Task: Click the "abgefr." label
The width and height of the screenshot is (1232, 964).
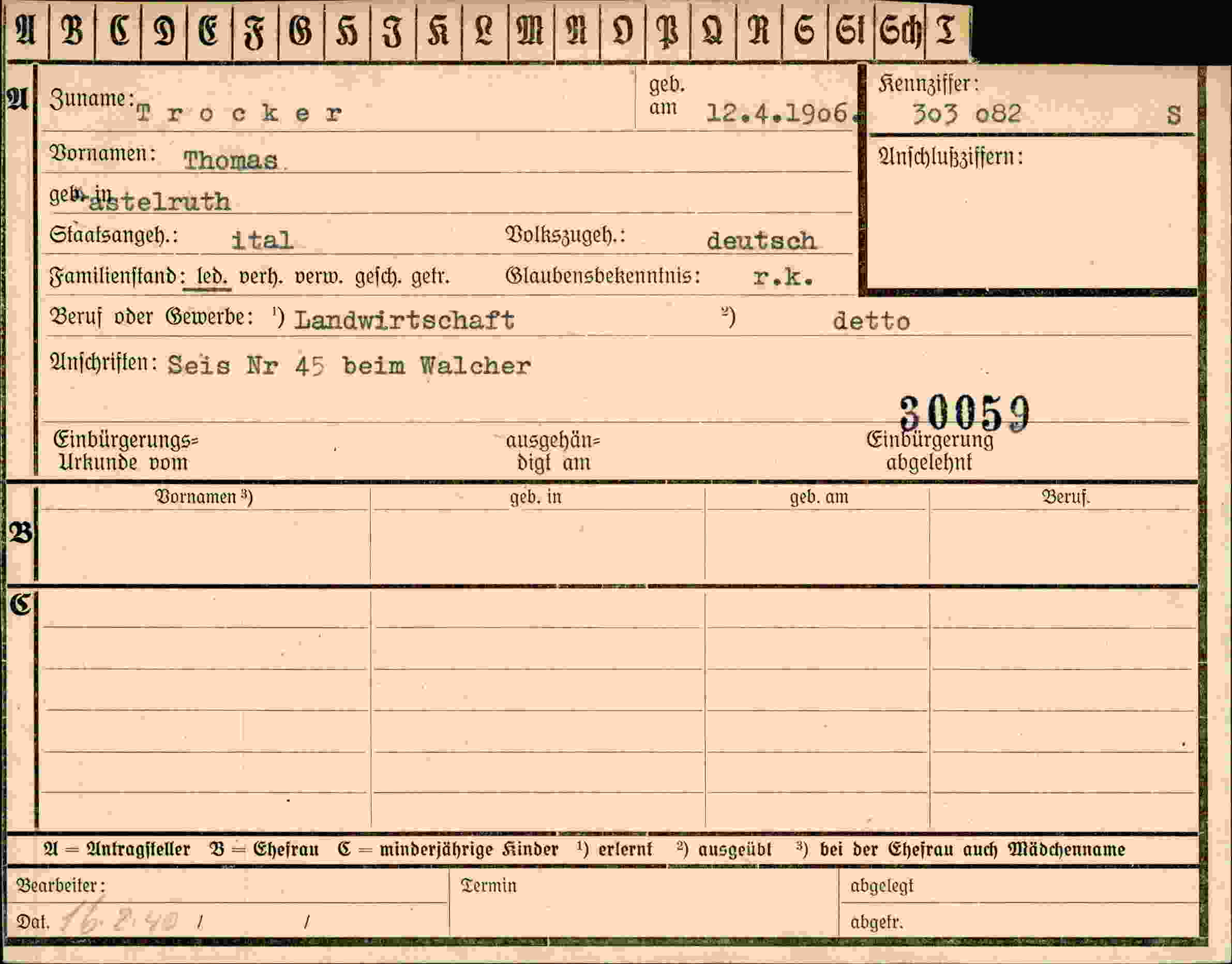Action: click(x=877, y=922)
